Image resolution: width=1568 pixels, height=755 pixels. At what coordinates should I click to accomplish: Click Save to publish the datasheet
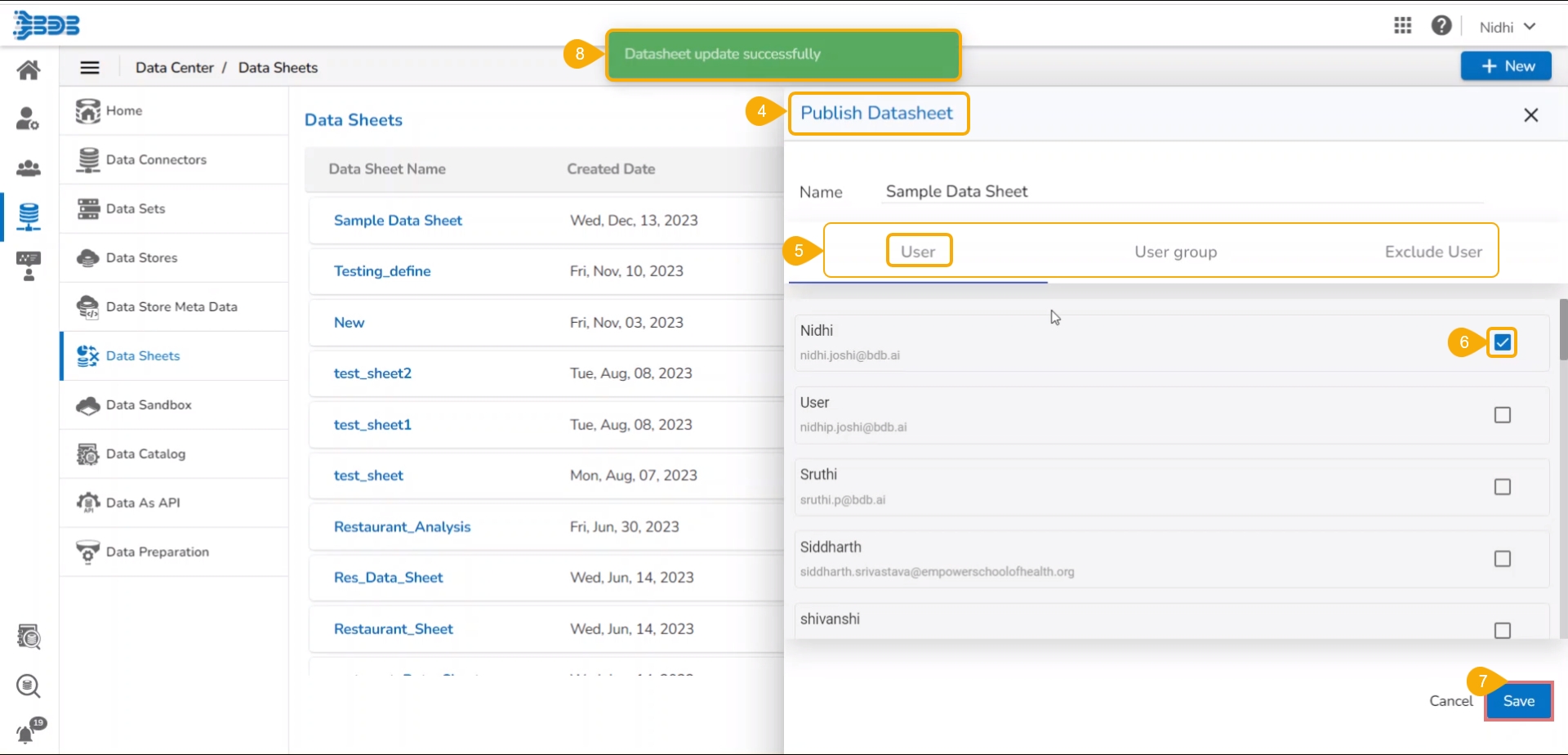tap(1518, 701)
